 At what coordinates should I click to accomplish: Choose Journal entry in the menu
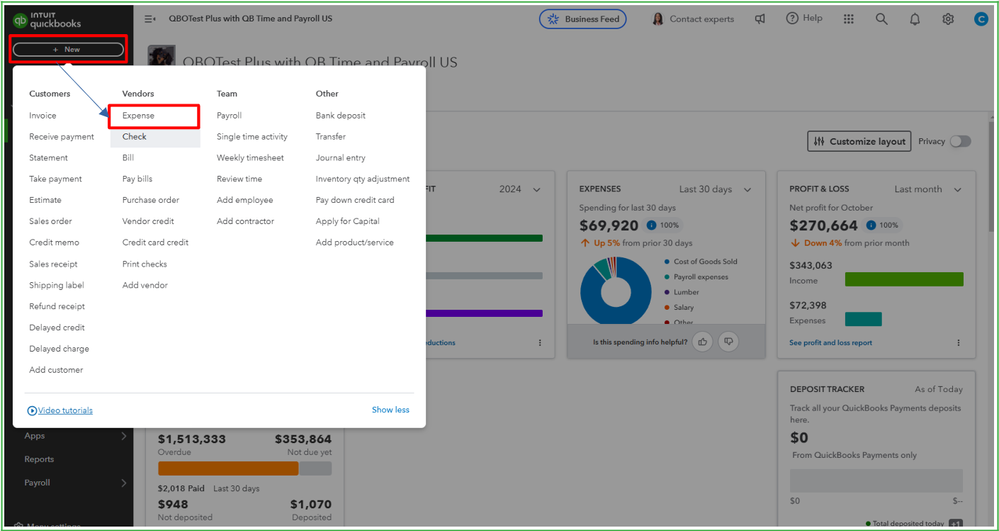[340, 157]
